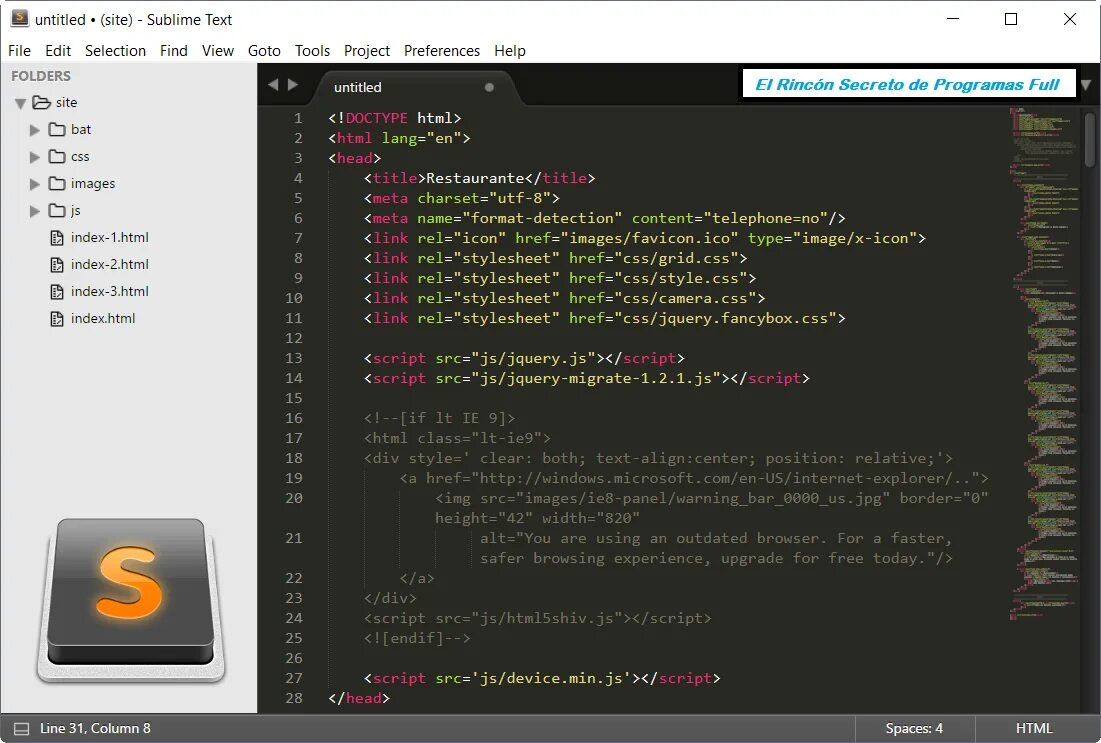This screenshot has height=743, width=1101.
Task: Open the Spaces: 4 indentation menu
Action: coord(914,728)
